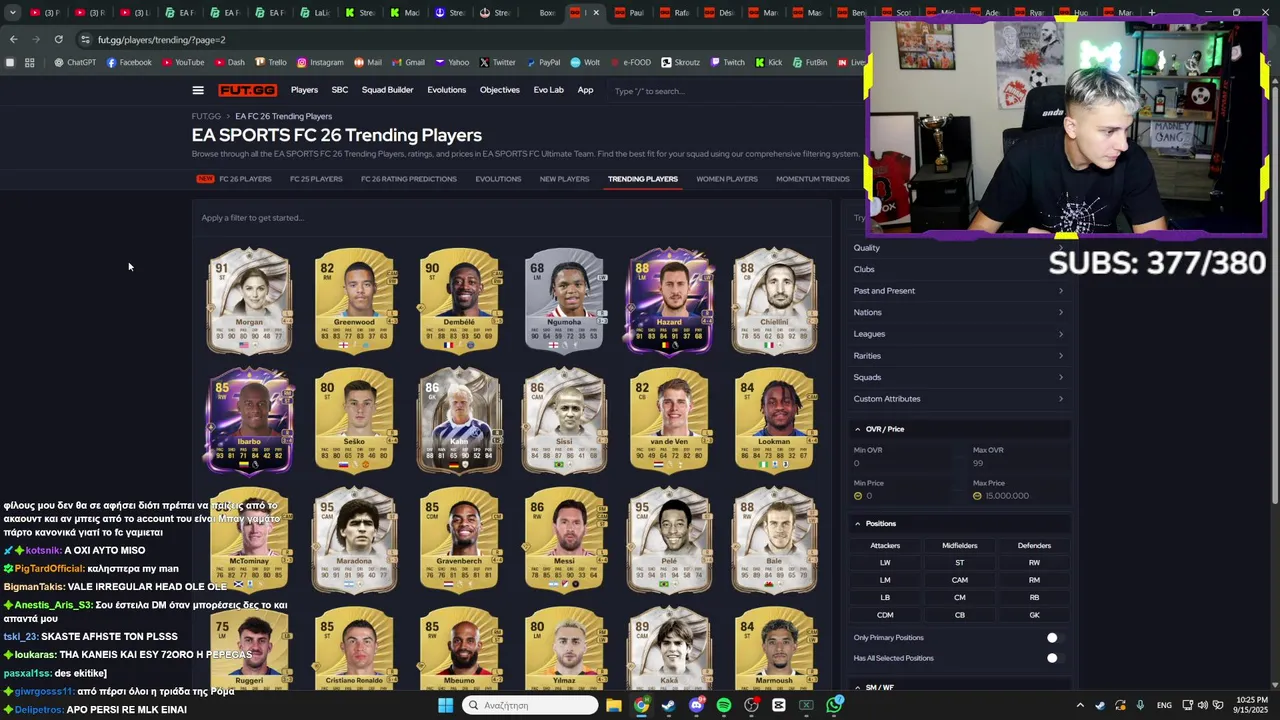Switch to FC 26 Players tab
1280x720 pixels.
click(245, 179)
